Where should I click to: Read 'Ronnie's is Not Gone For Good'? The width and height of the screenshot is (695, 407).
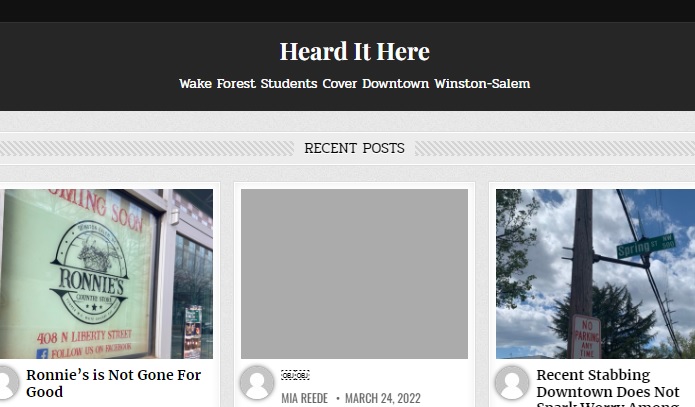pos(113,383)
